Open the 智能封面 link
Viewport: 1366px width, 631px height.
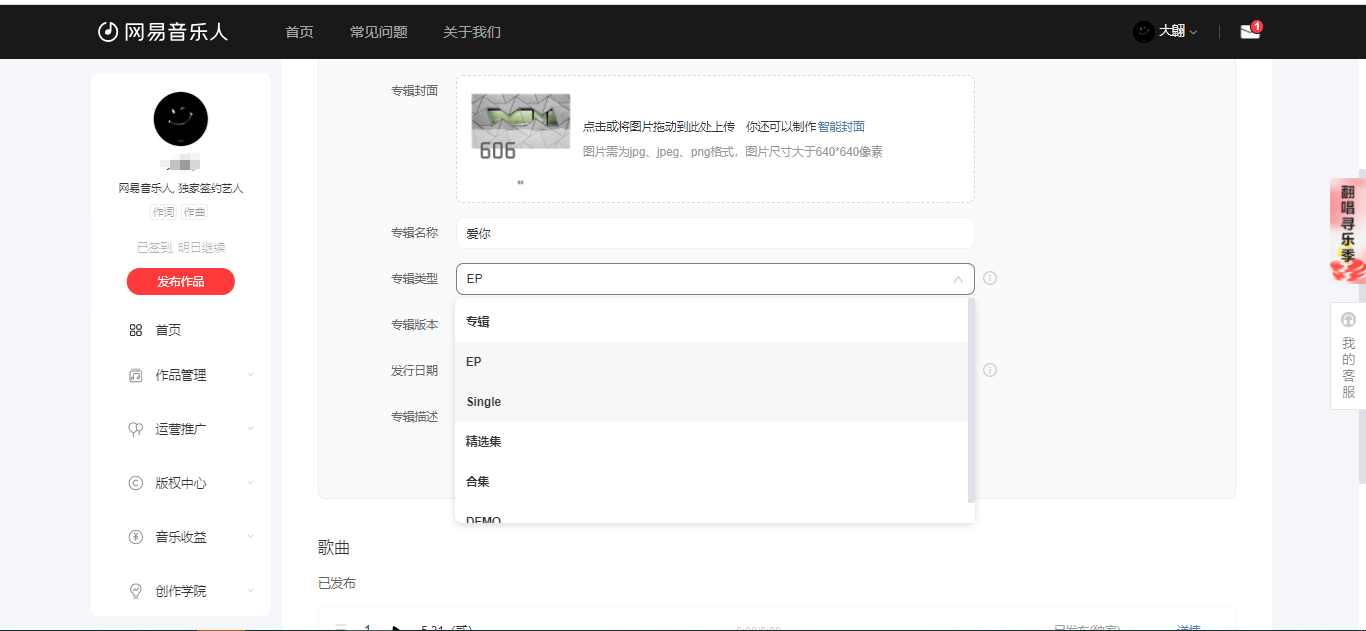(x=841, y=127)
